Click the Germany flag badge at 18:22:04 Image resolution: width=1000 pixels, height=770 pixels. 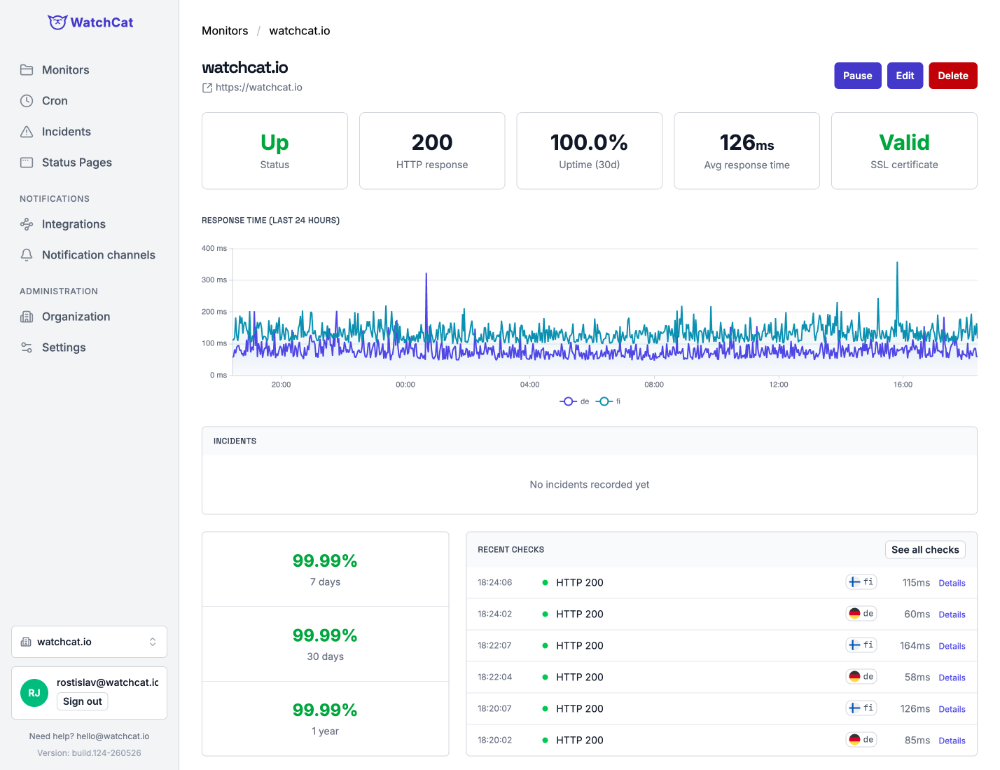point(861,676)
